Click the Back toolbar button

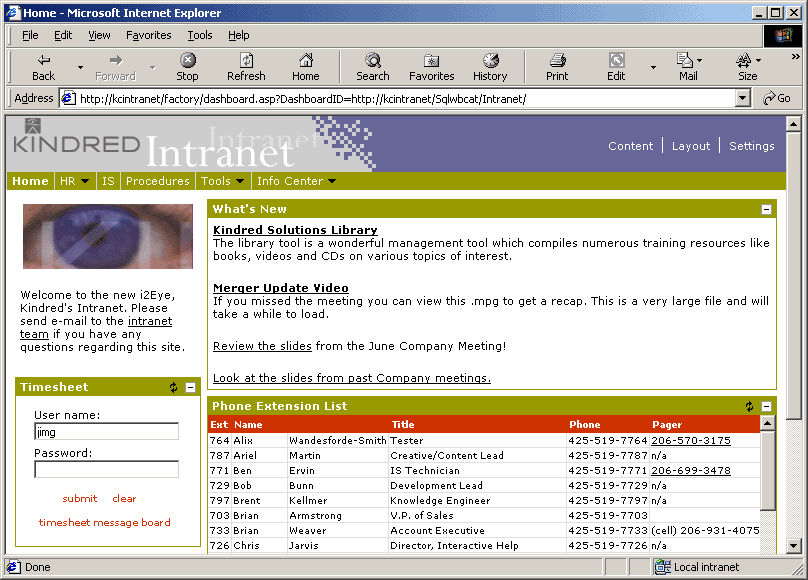coord(43,67)
